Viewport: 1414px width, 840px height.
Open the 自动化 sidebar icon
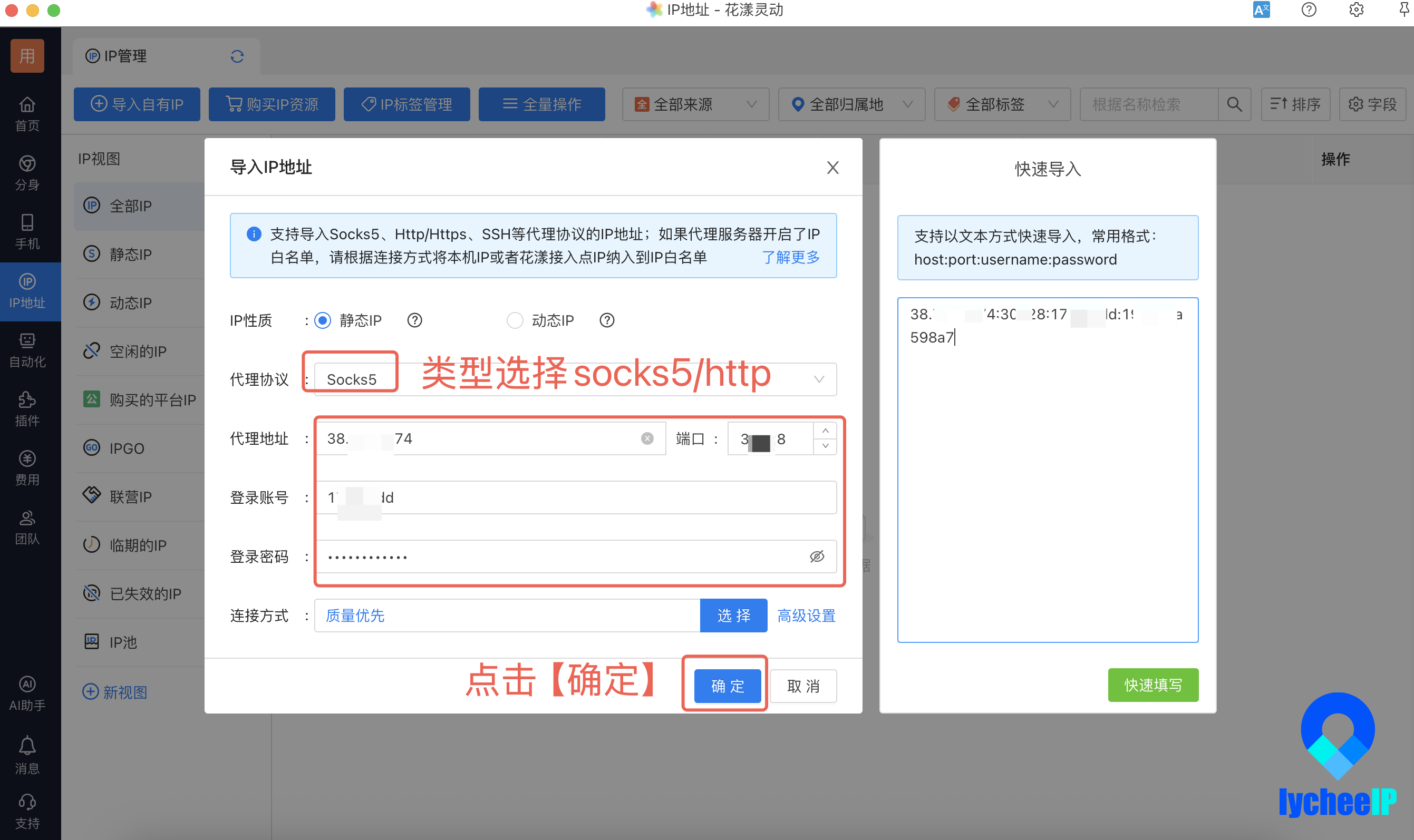[x=26, y=350]
